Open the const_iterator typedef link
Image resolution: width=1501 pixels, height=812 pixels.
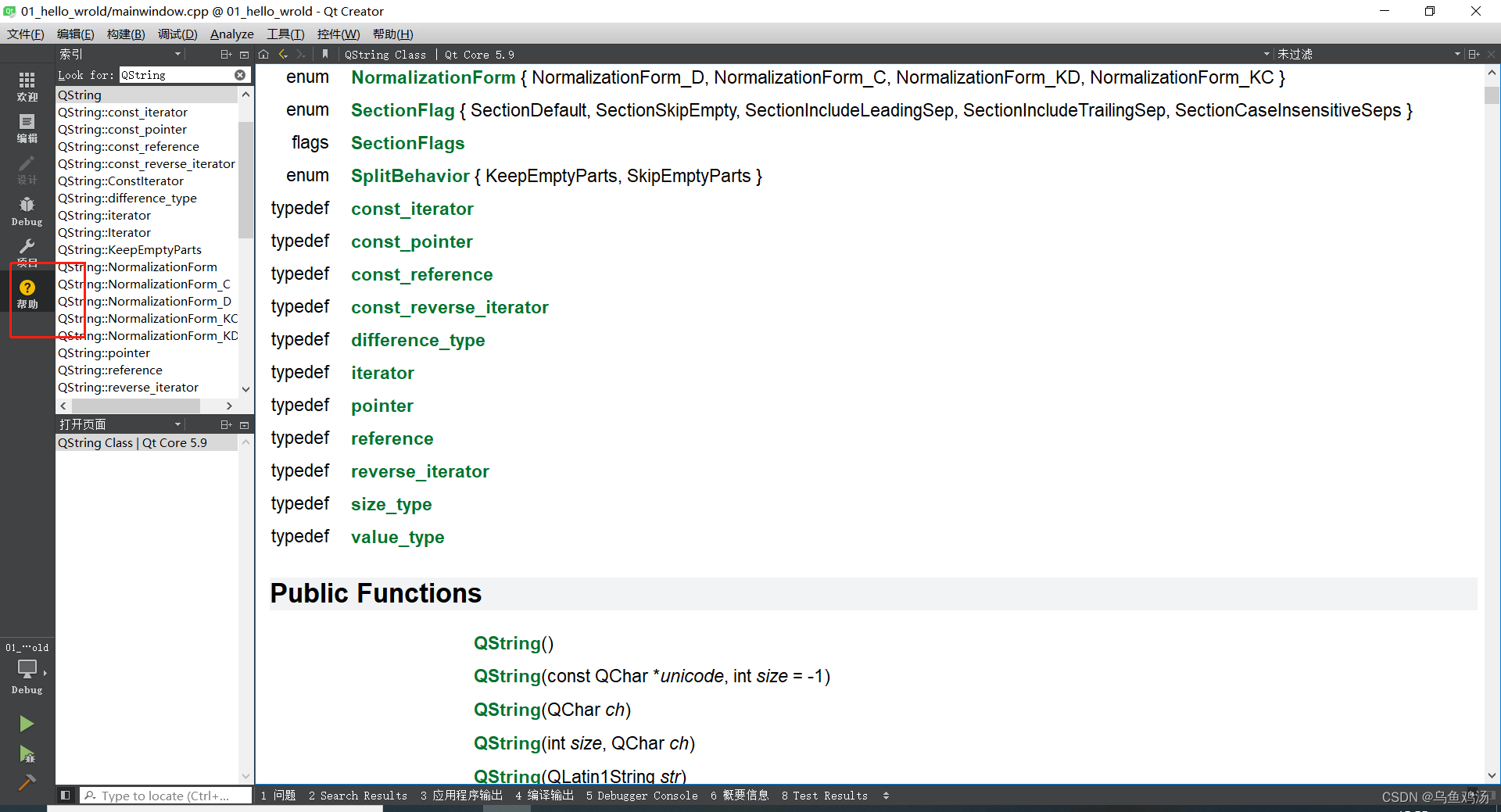point(412,209)
